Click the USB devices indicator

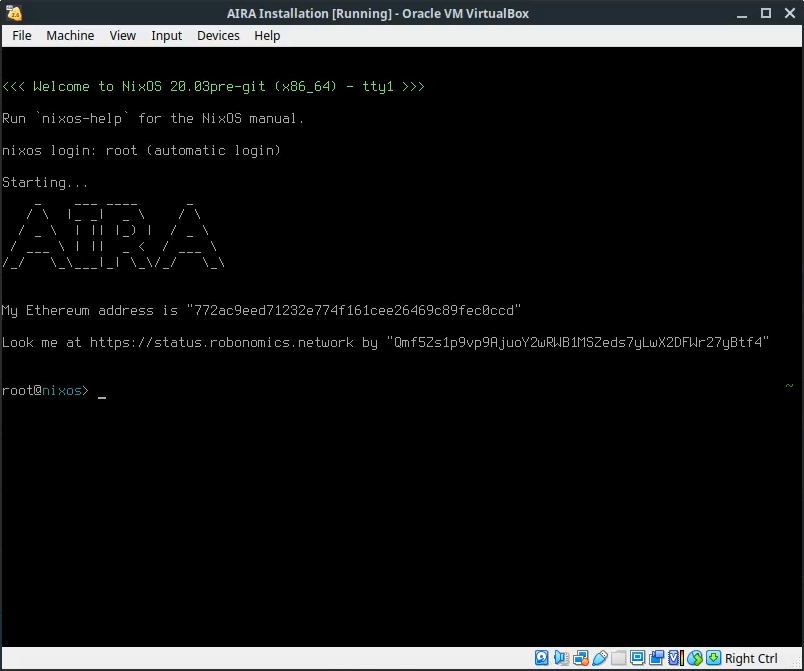(x=599, y=658)
